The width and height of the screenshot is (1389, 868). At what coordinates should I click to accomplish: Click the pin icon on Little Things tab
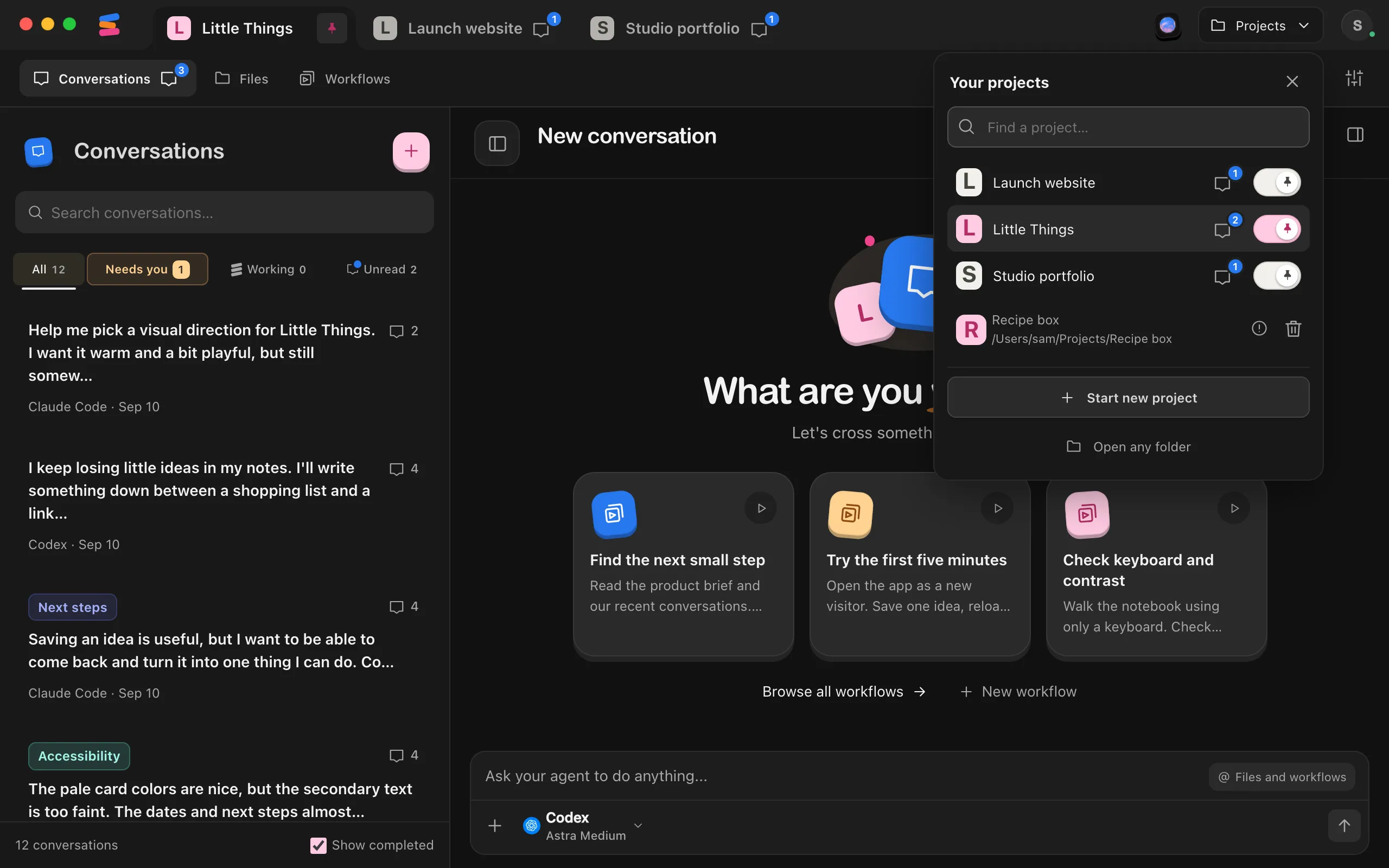click(x=332, y=28)
